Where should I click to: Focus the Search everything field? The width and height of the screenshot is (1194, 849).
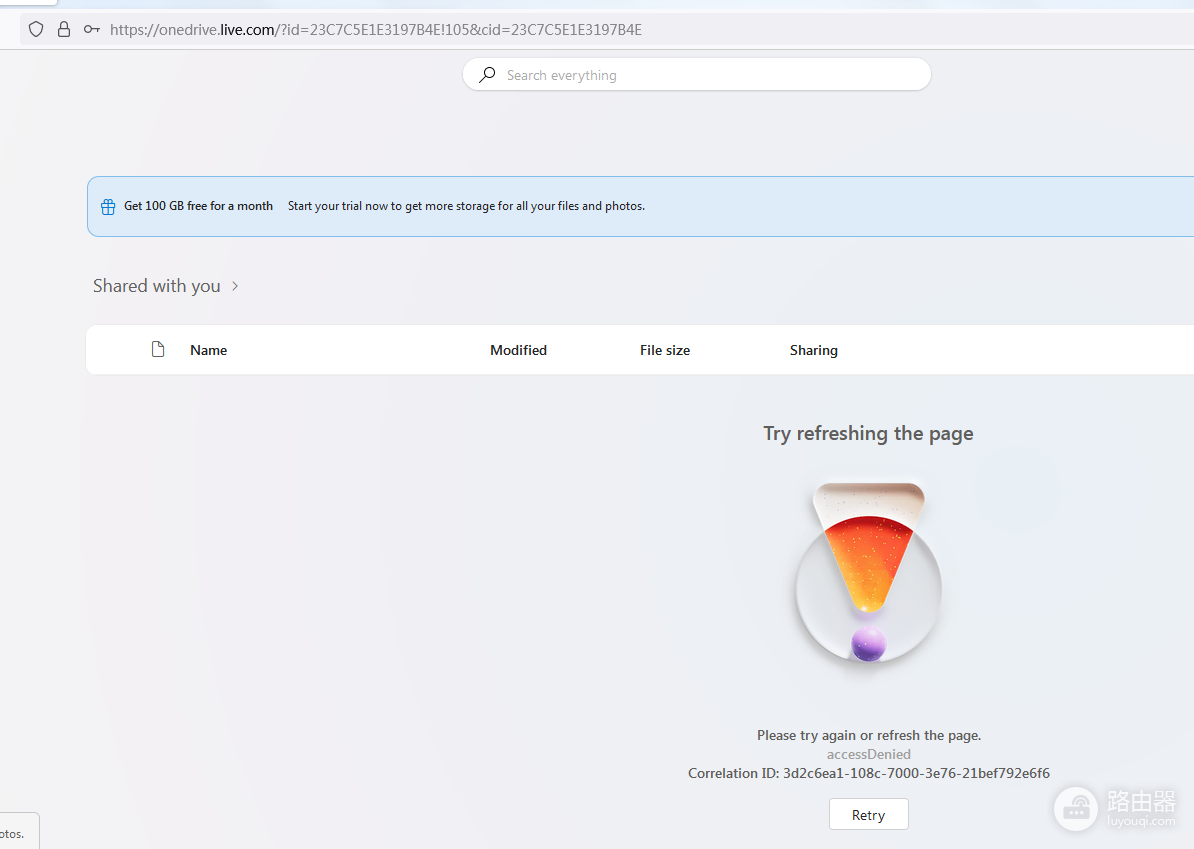click(697, 75)
